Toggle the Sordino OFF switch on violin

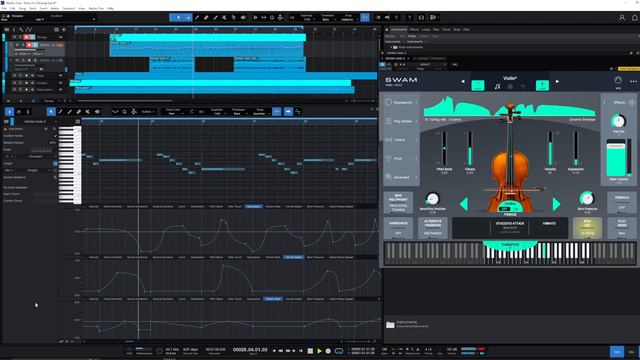pos(504,209)
